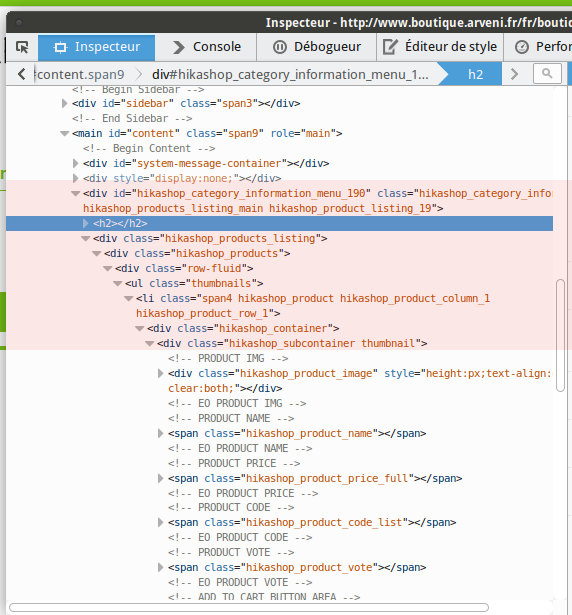Image resolution: width=572 pixels, height=615 pixels.
Task: Open the Débogueur tab
Action: tap(316, 47)
